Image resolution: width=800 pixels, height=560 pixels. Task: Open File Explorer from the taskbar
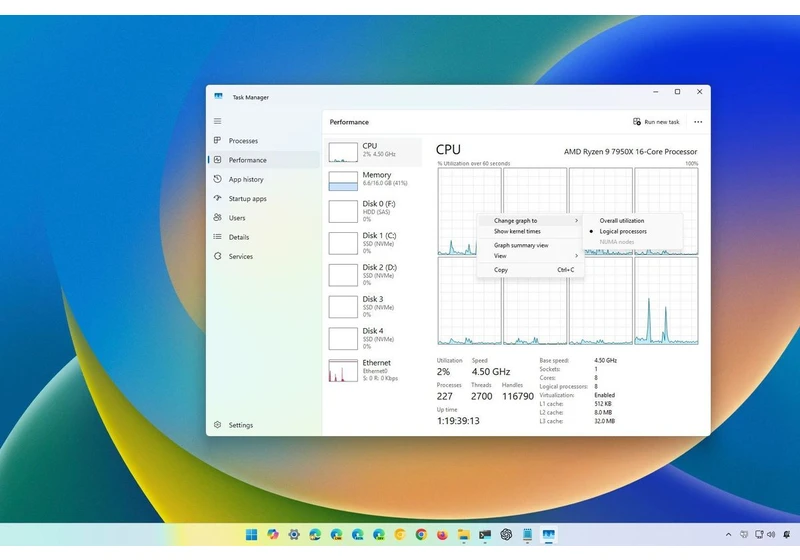pos(463,534)
